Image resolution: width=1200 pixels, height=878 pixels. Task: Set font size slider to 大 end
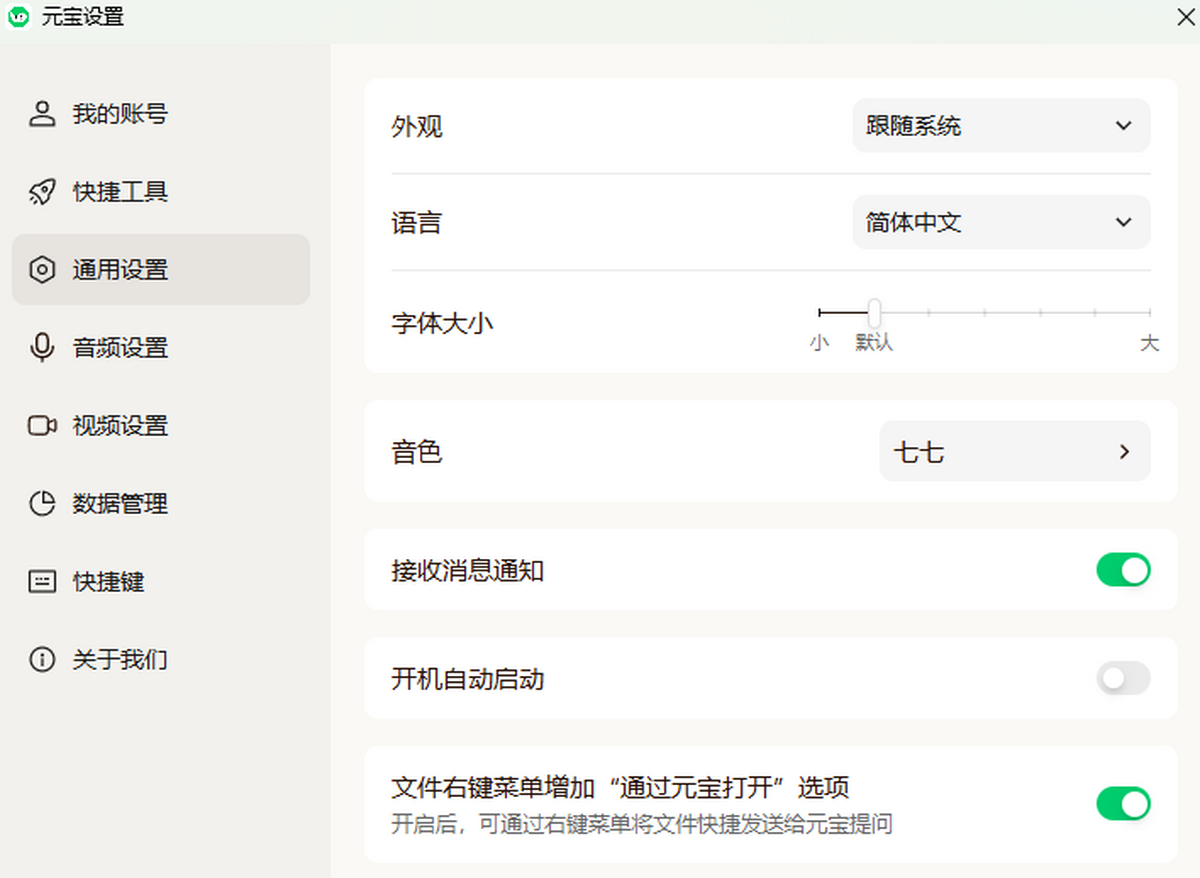coord(1150,313)
